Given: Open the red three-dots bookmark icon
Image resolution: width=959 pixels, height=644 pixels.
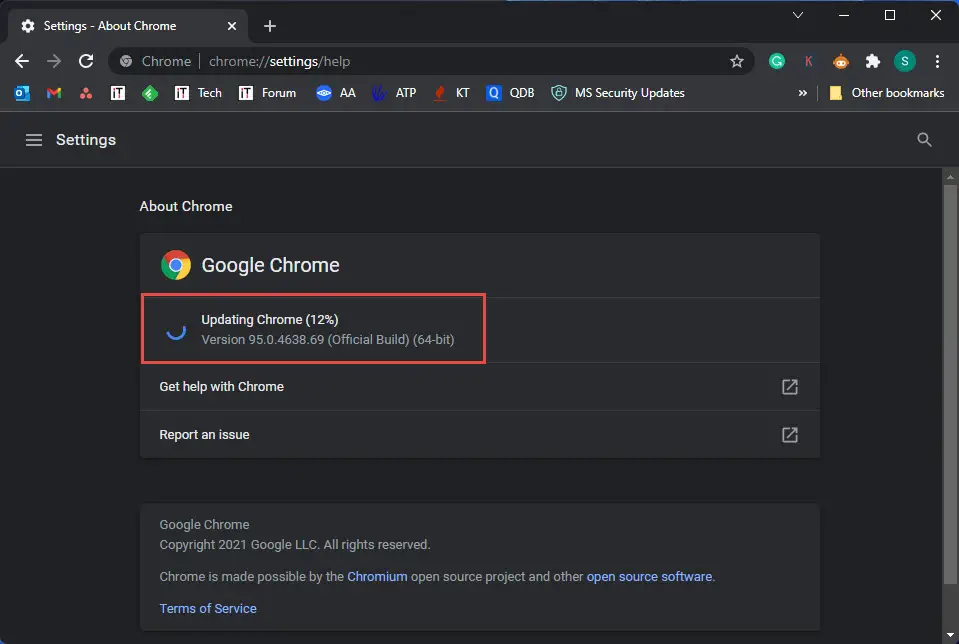Looking at the screenshot, I should pos(86,93).
